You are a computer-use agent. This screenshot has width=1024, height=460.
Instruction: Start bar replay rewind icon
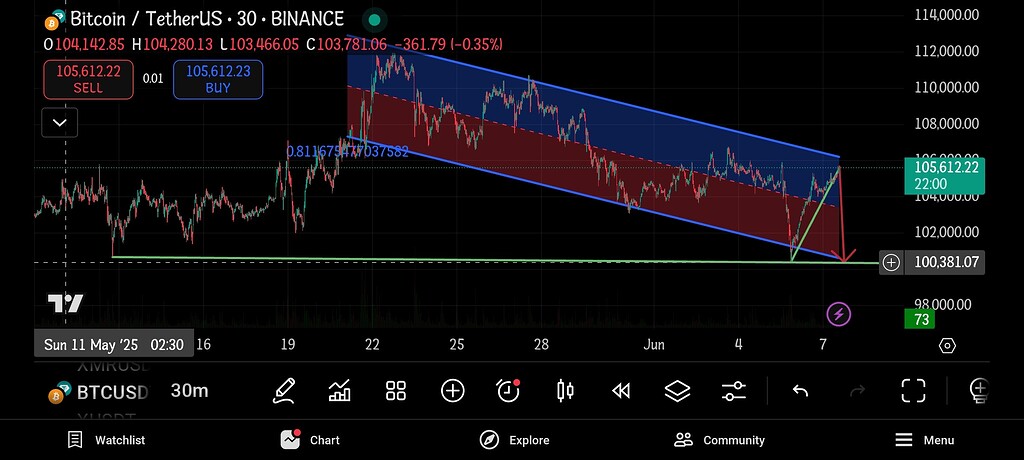[x=621, y=391]
